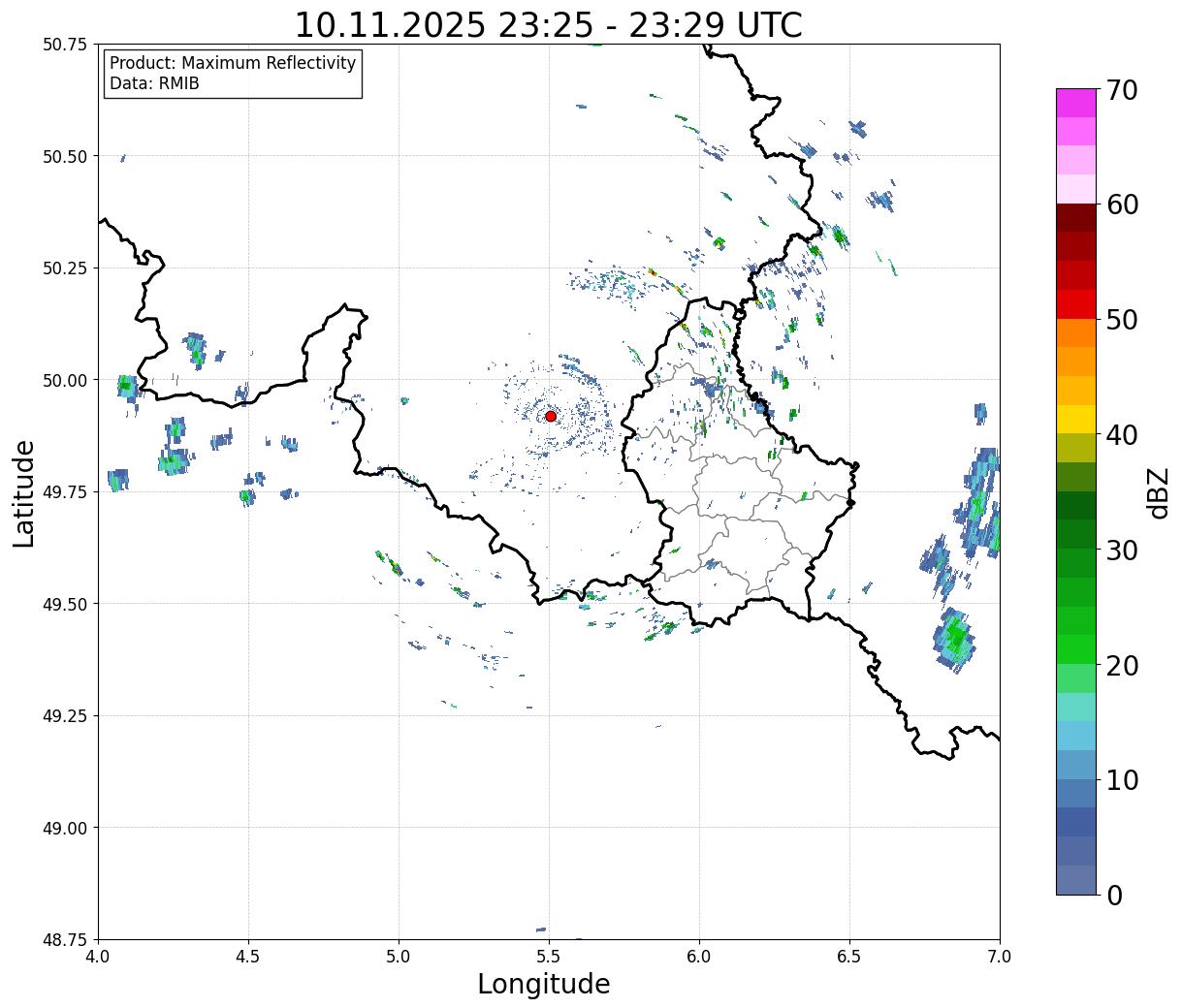Pick the bright red colorbar swatch above 50
The height and width of the screenshot is (1008, 1182).
[x=1076, y=304]
